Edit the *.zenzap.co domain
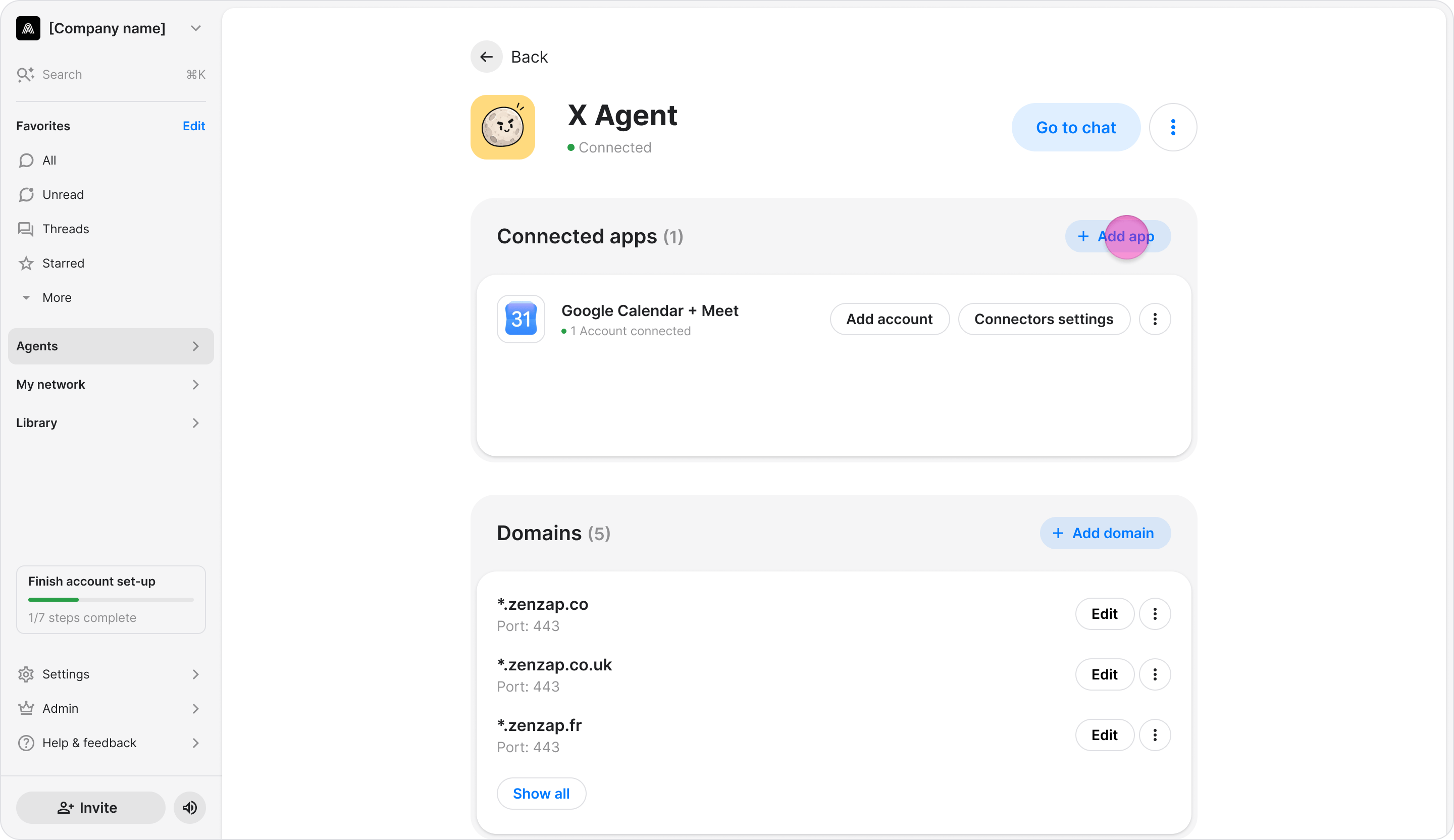 click(1104, 614)
